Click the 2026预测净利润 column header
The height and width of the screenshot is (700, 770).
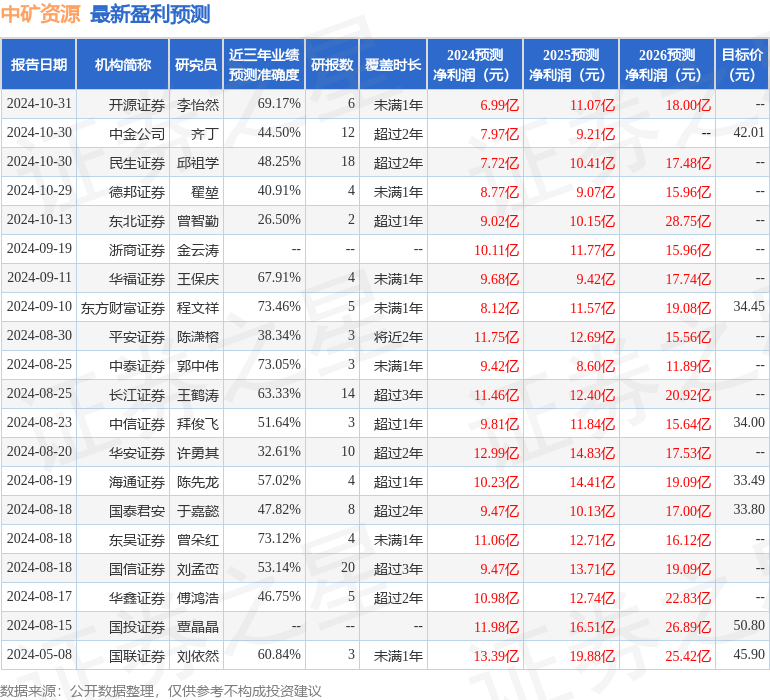(667, 64)
